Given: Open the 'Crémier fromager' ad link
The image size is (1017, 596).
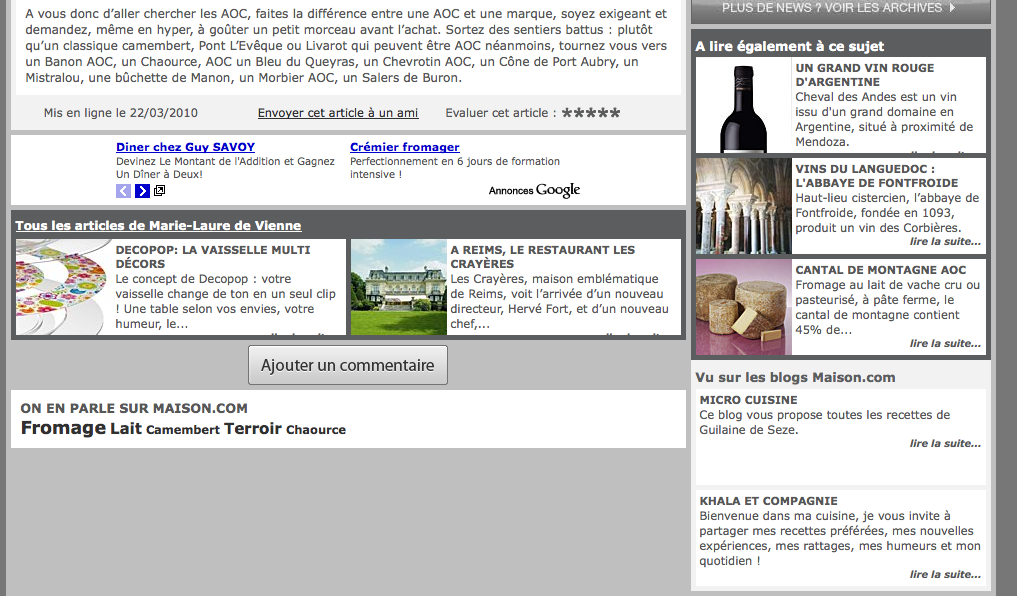Looking at the screenshot, I should pyautogui.click(x=404, y=147).
